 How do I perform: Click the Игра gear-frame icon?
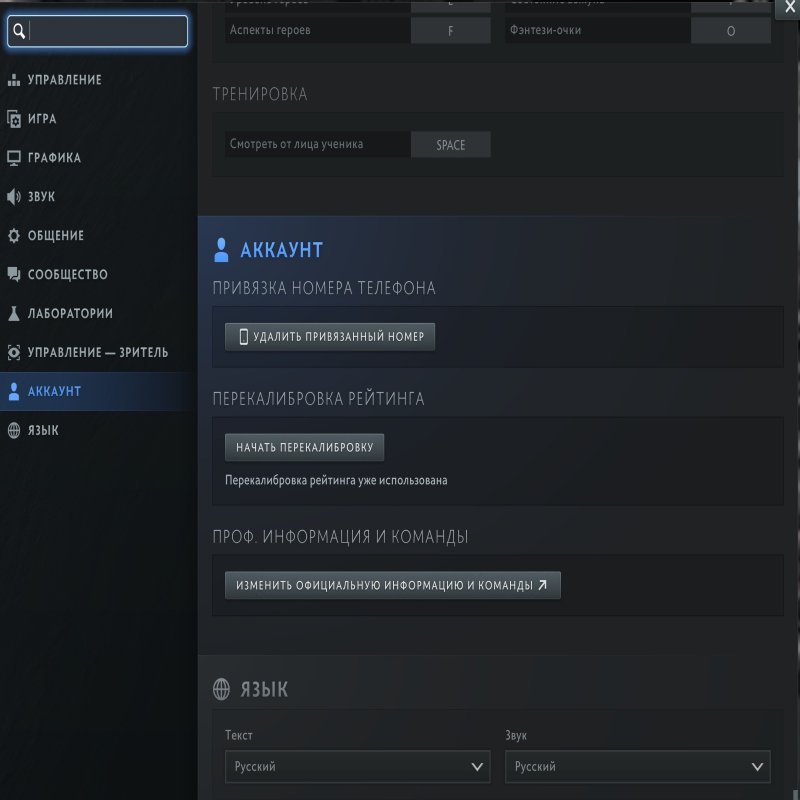[14, 119]
